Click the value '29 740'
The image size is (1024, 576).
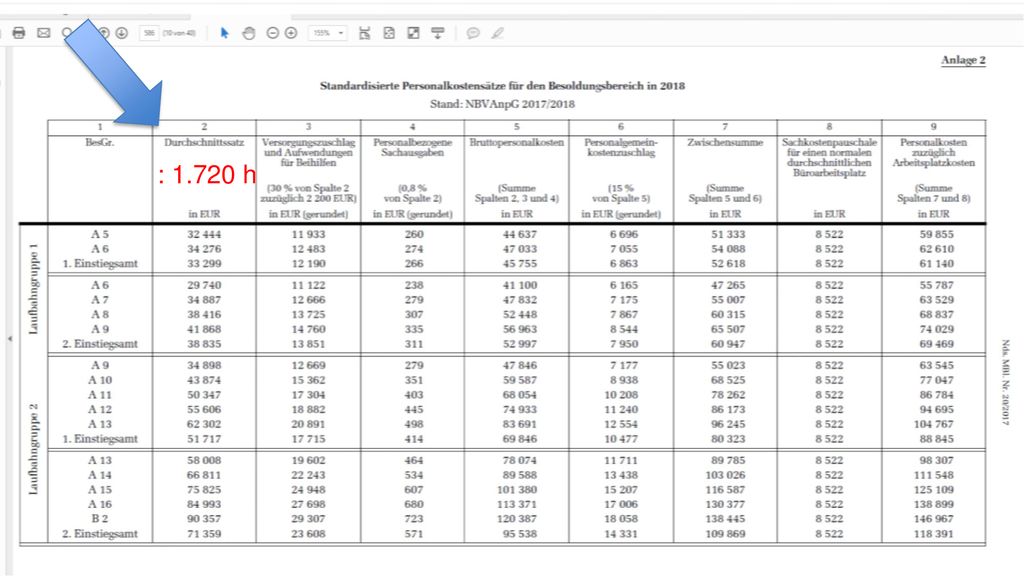click(x=204, y=285)
